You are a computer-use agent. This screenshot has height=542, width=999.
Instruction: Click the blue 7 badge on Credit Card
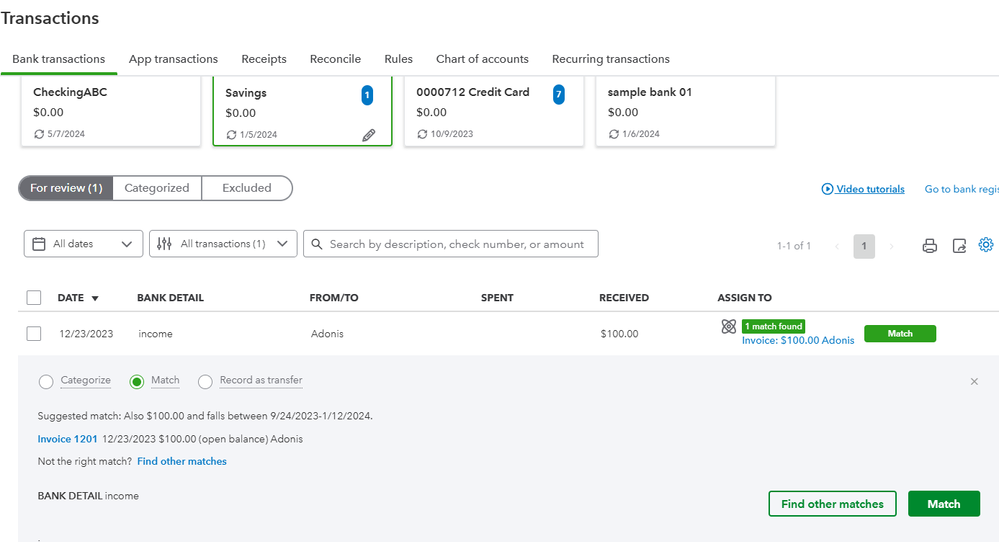[558, 95]
